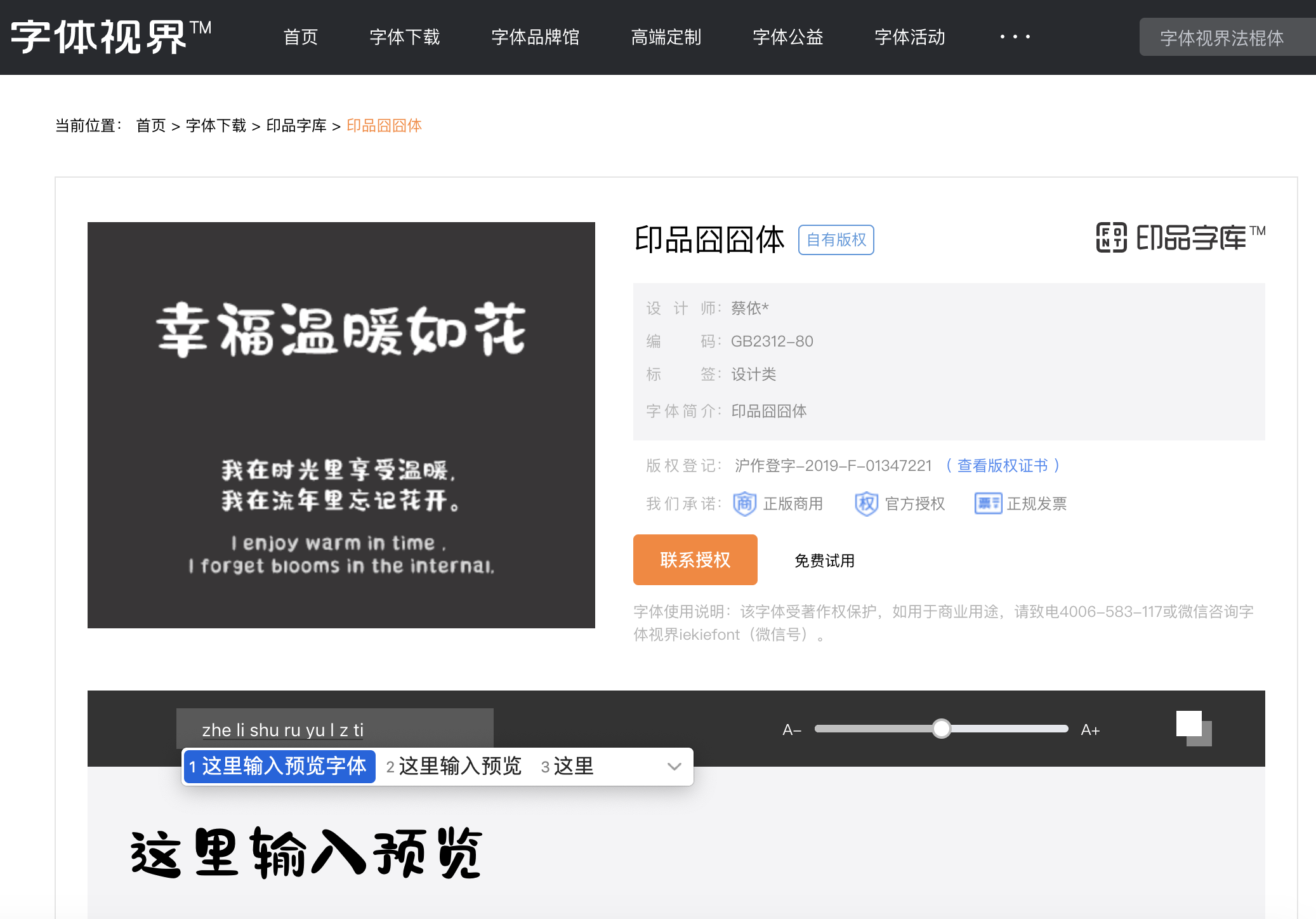The height and width of the screenshot is (919, 1316).
Task: Click the rendered 这里输入预览 preview text
Action: click(306, 853)
